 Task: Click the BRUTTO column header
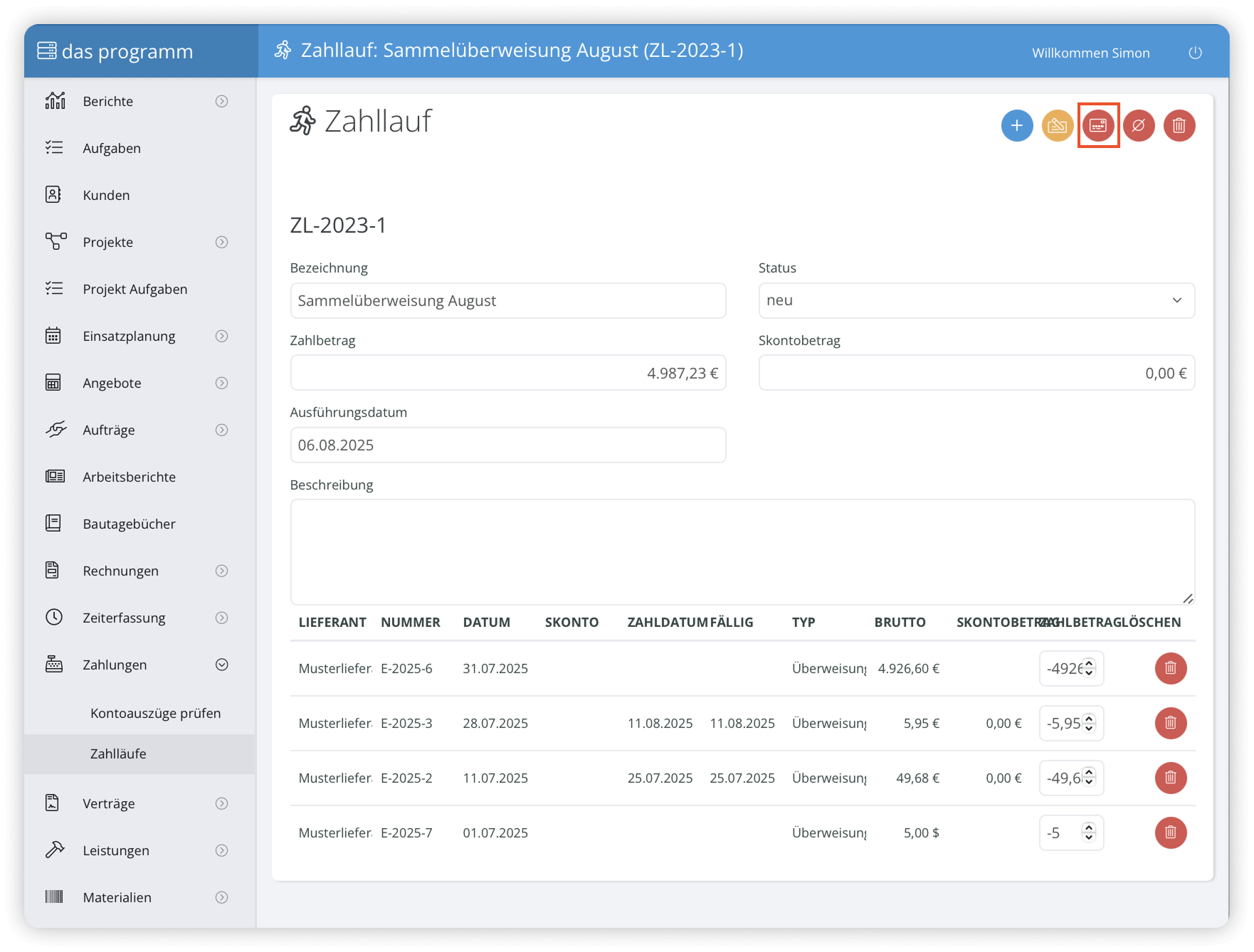coord(900,622)
